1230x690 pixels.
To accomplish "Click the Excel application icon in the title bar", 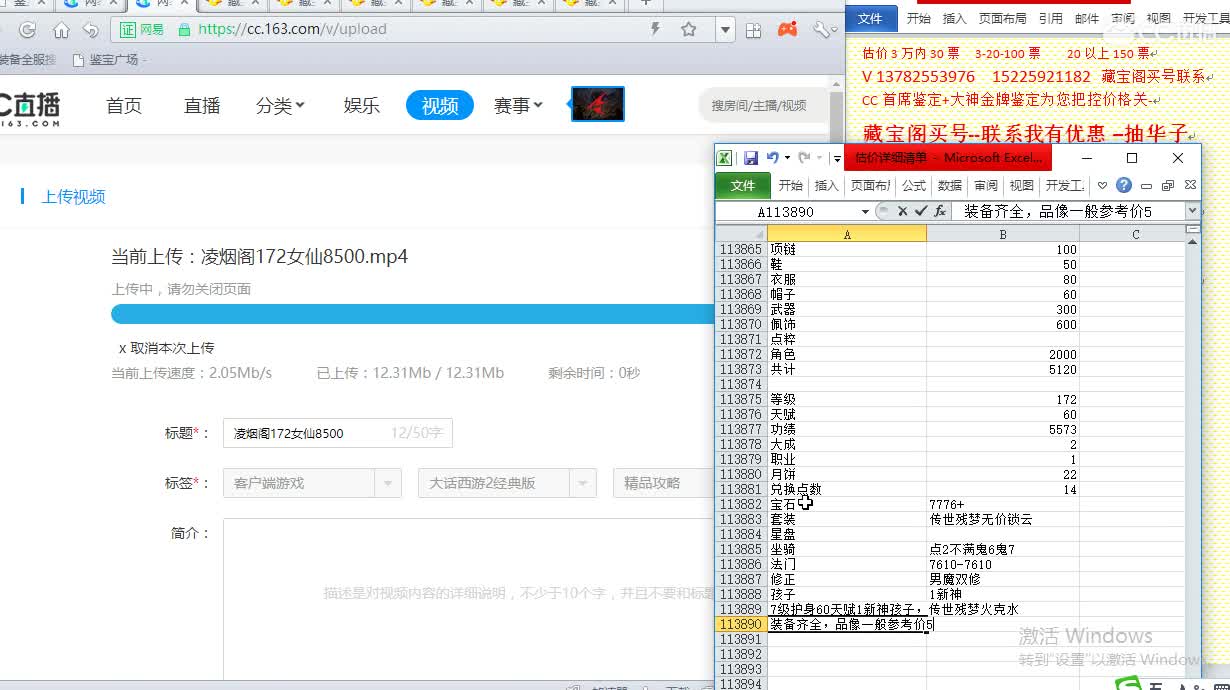I will click(725, 158).
